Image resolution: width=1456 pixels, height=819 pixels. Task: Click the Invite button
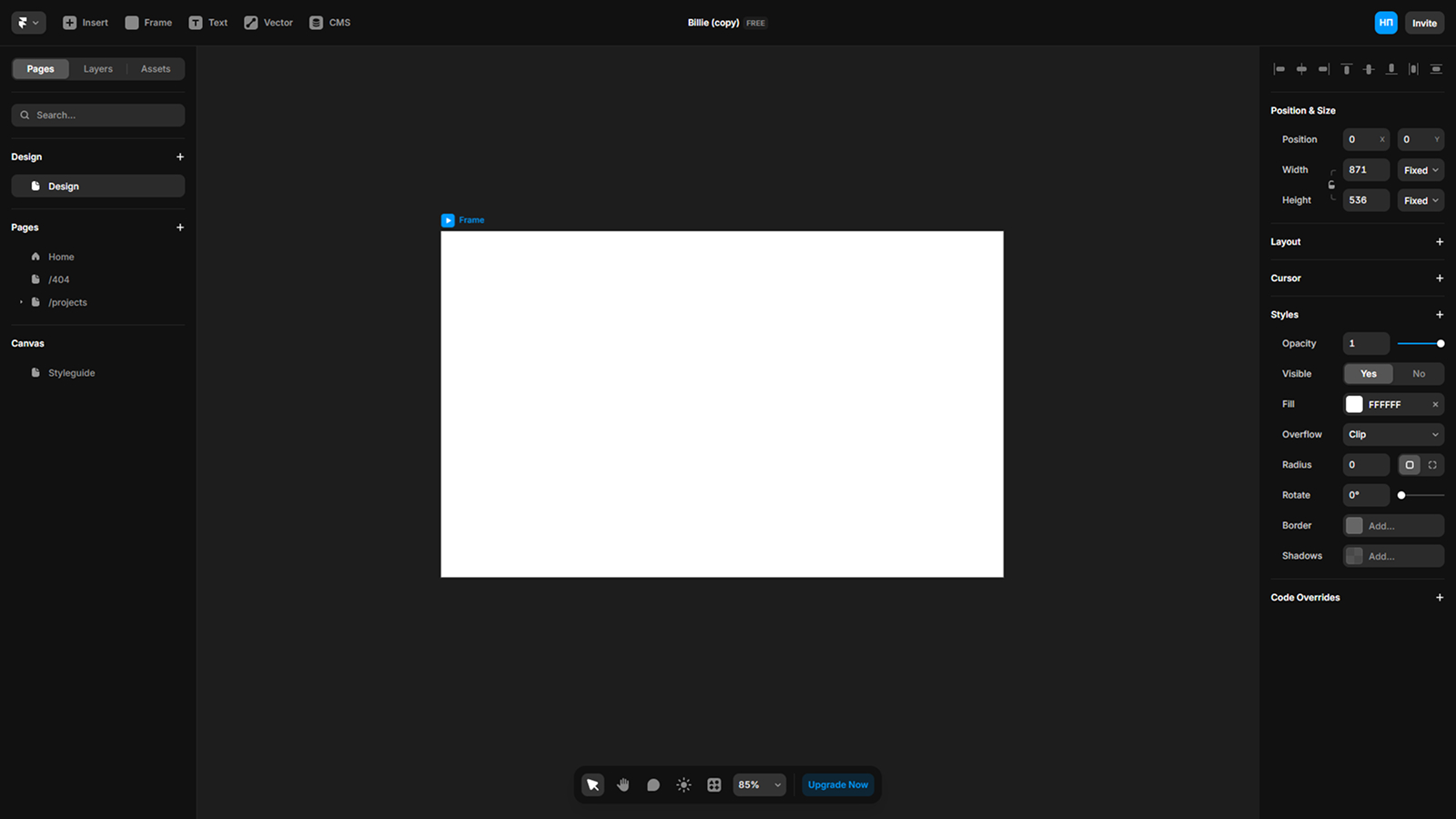pyautogui.click(x=1424, y=22)
